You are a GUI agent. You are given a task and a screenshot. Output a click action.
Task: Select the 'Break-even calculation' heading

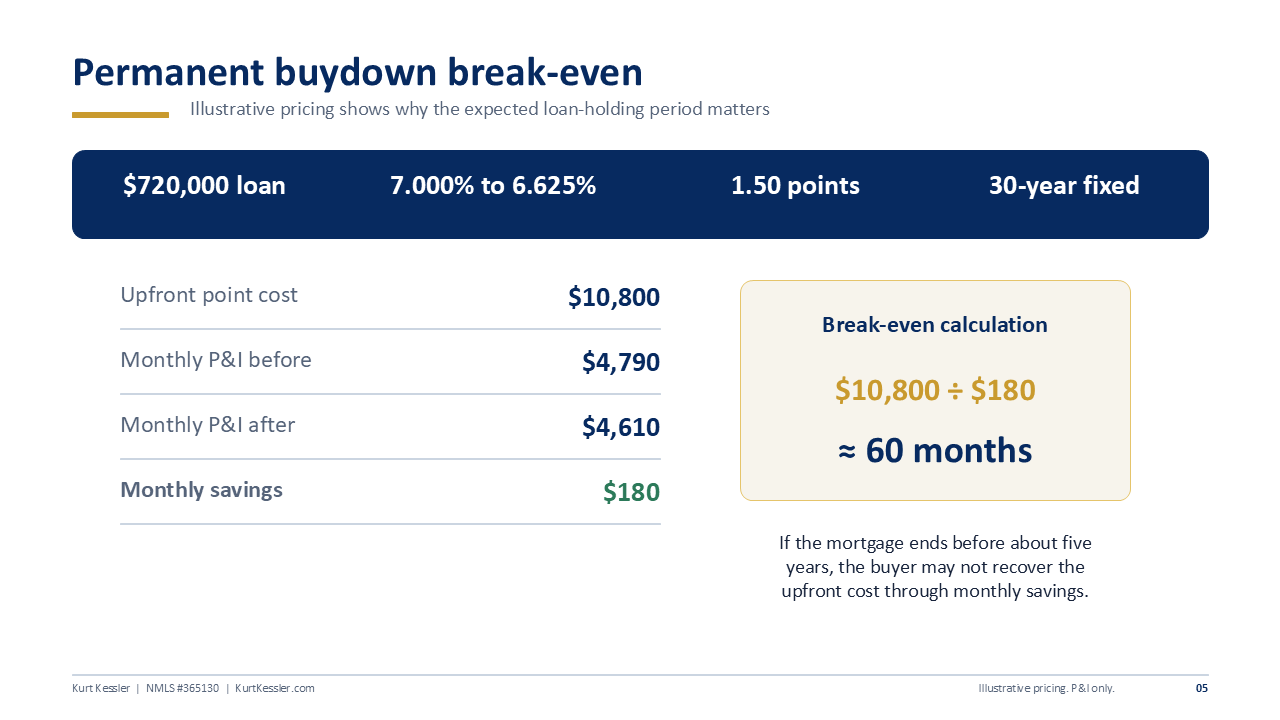[935, 325]
